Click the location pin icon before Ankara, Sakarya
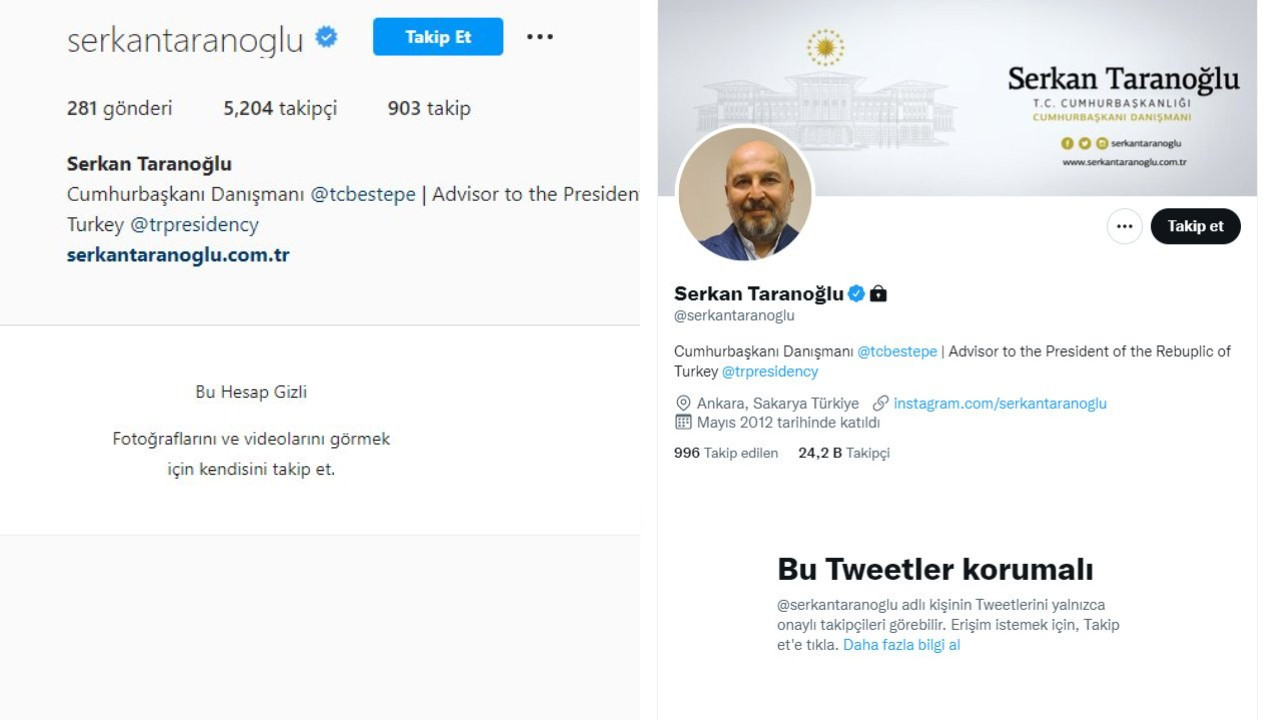Viewport: 1280px width, 720px height. click(683, 402)
